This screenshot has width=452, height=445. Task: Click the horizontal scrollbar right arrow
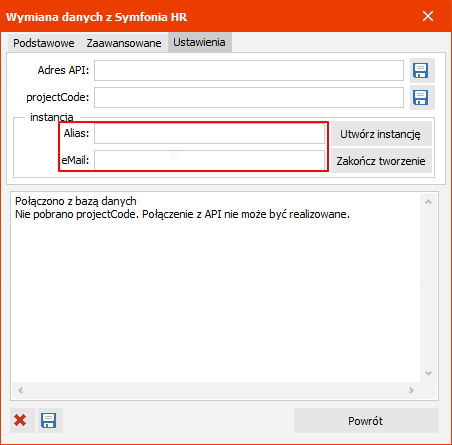[411, 390]
